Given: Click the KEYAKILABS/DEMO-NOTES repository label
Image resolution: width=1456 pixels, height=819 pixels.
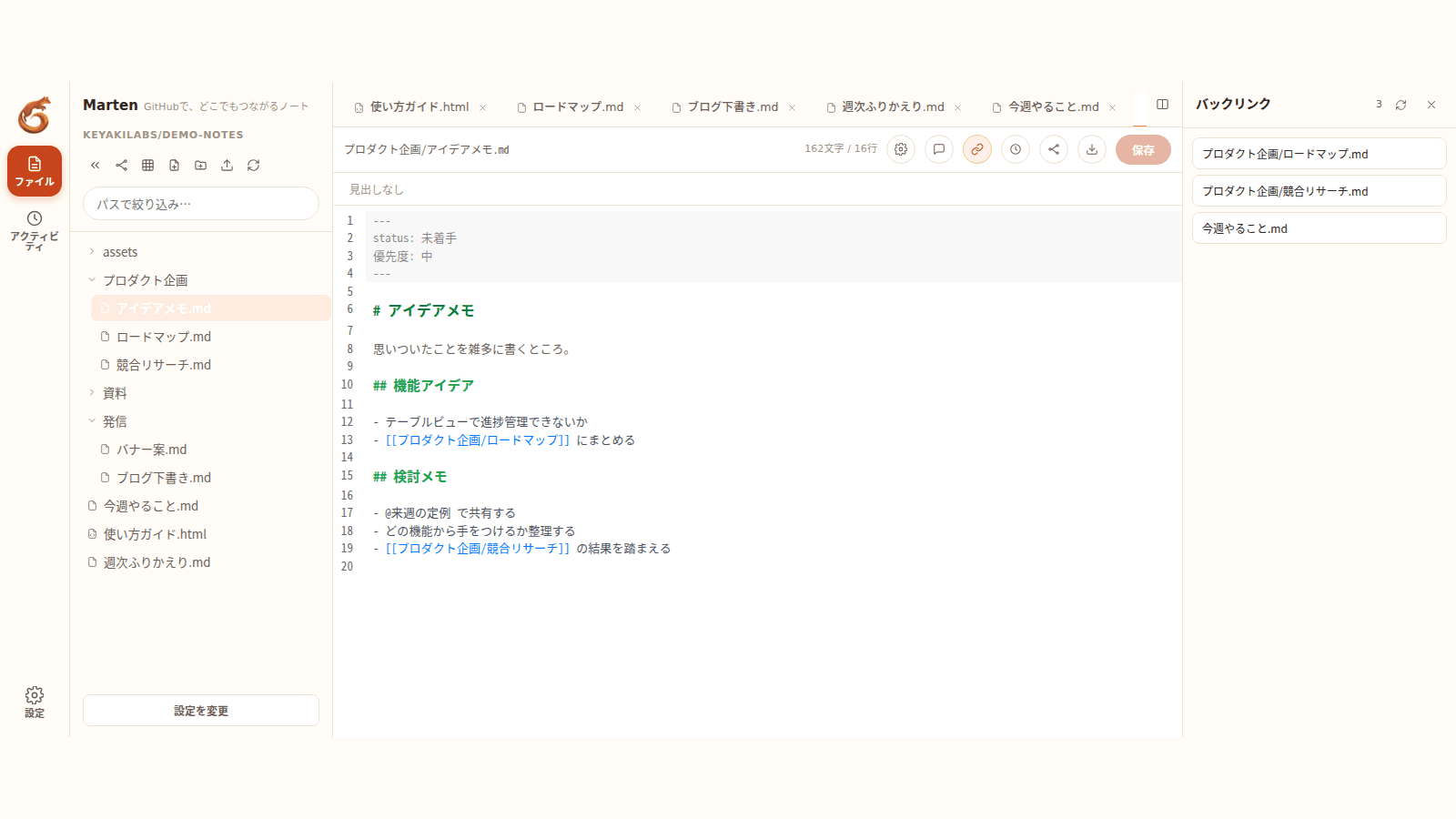Looking at the screenshot, I should click(x=163, y=135).
